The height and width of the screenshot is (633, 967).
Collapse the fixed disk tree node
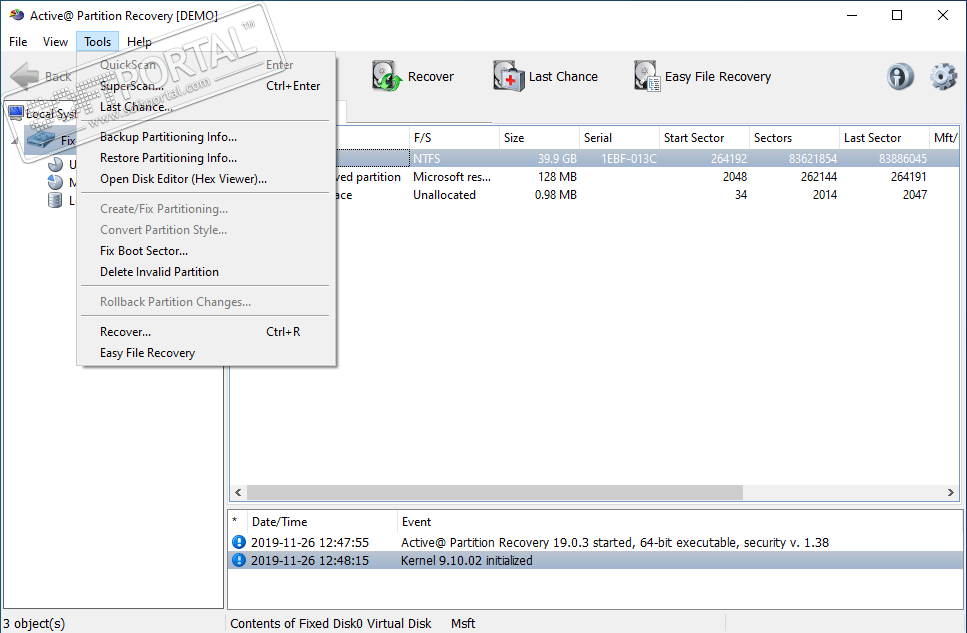(15, 141)
